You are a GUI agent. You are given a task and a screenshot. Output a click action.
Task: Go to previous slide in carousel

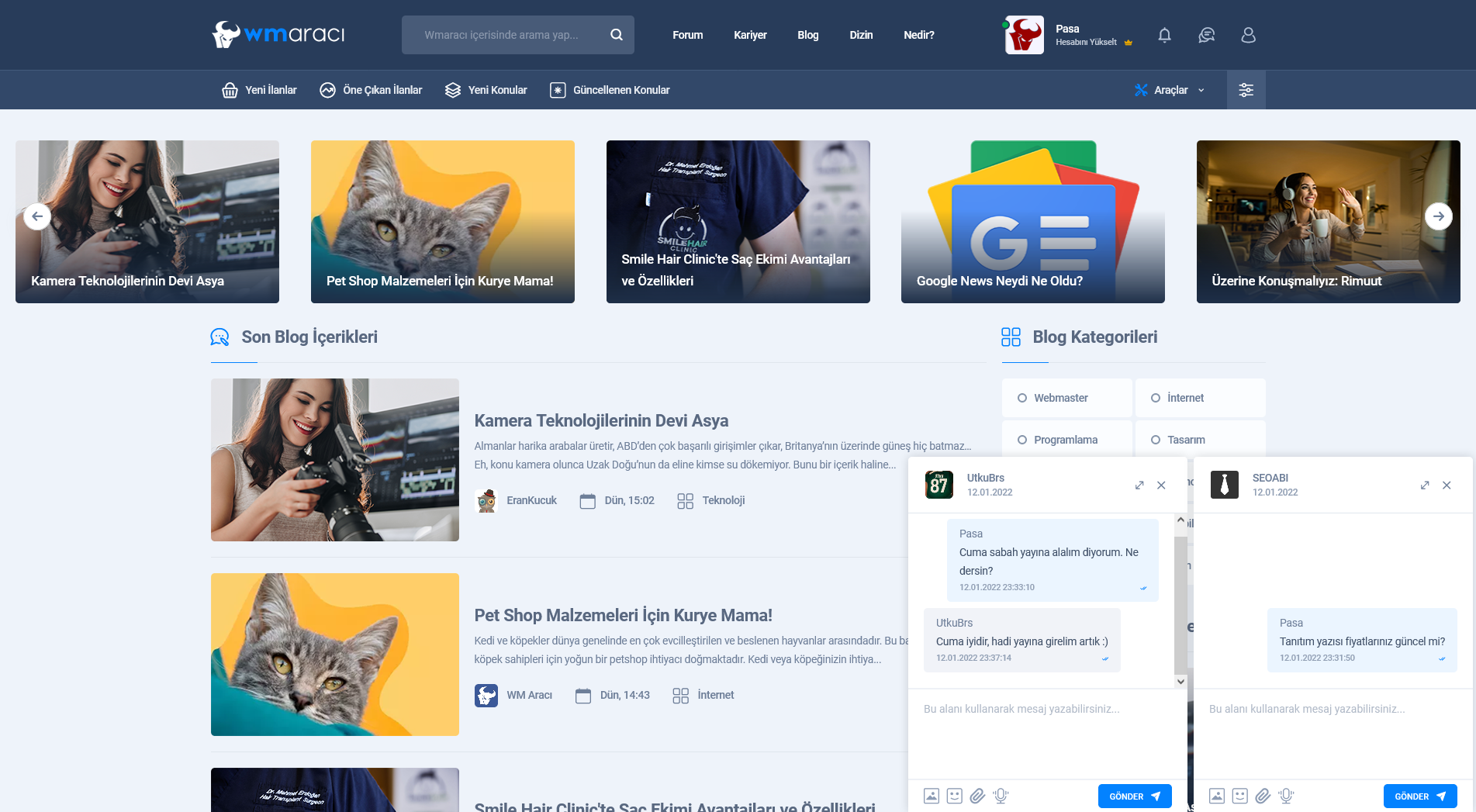[x=37, y=216]
